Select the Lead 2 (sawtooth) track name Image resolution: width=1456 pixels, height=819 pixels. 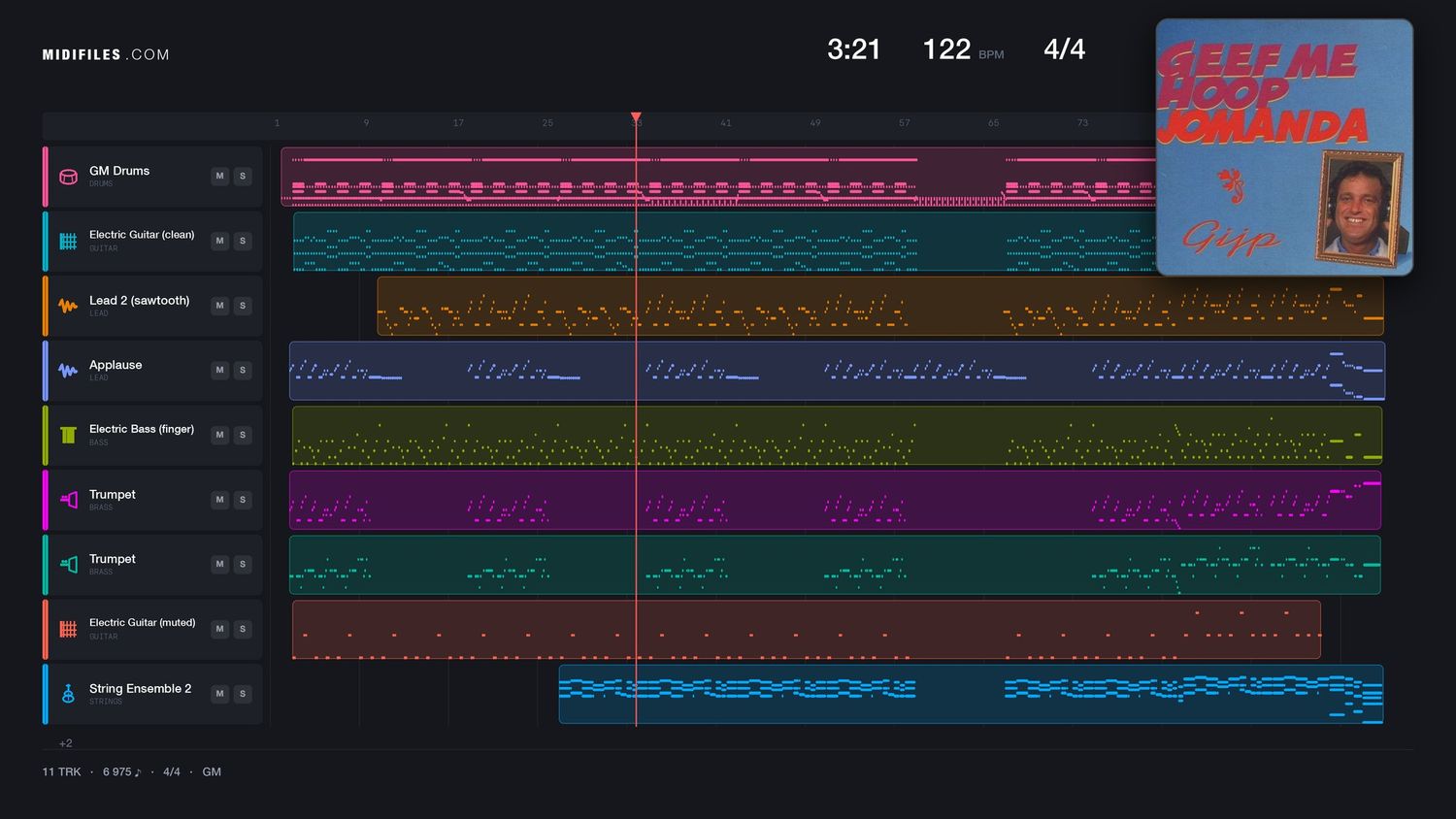tap(140, 301)
